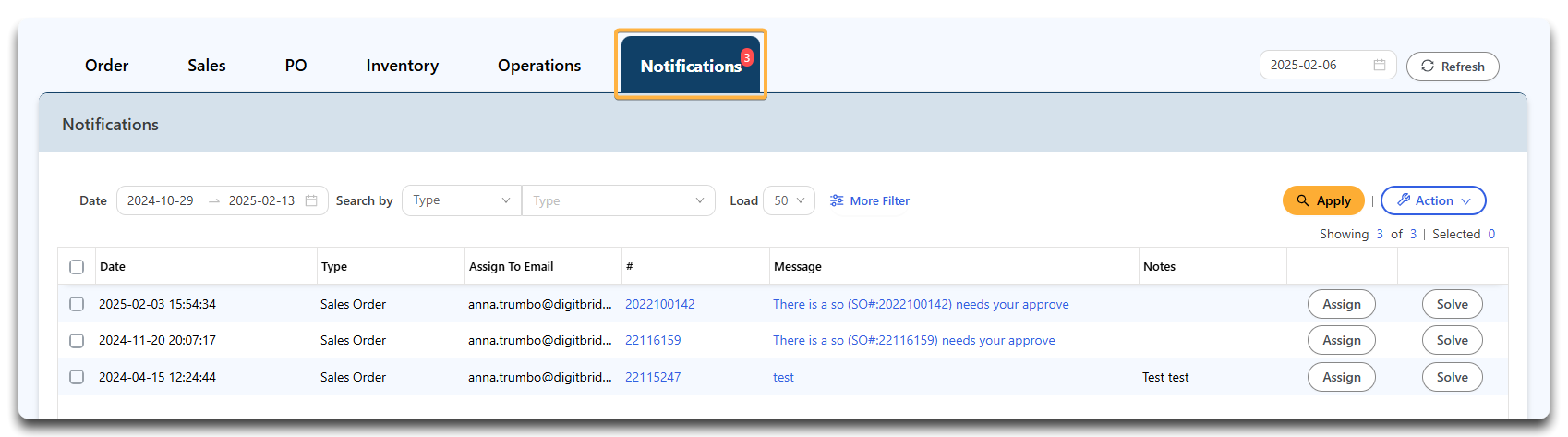Check the row dated 2025-02-03 15:54:34
Screen dimensions: 1568x437
coord(77,304)
